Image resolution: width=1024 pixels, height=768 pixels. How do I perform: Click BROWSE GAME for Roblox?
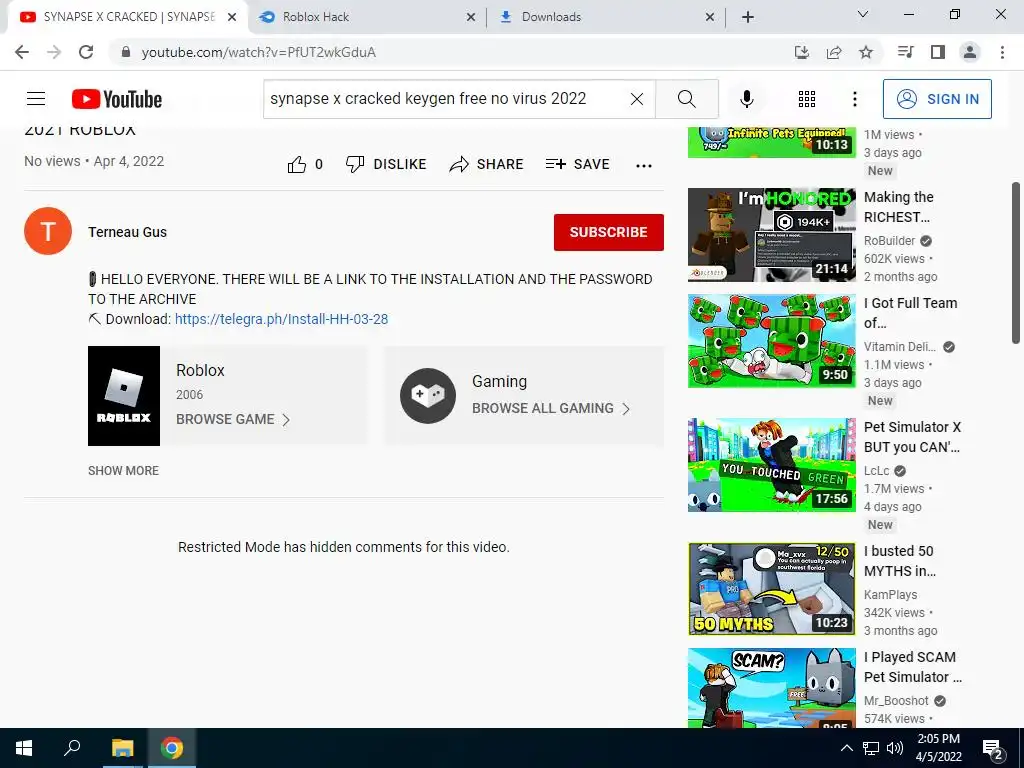(x=232, y=419)
